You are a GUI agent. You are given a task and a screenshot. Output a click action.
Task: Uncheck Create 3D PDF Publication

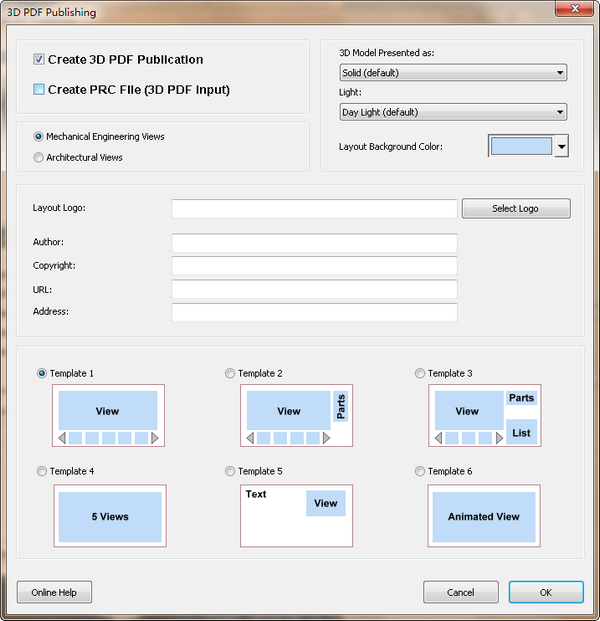pyautogui.click(x=39, y=59)
